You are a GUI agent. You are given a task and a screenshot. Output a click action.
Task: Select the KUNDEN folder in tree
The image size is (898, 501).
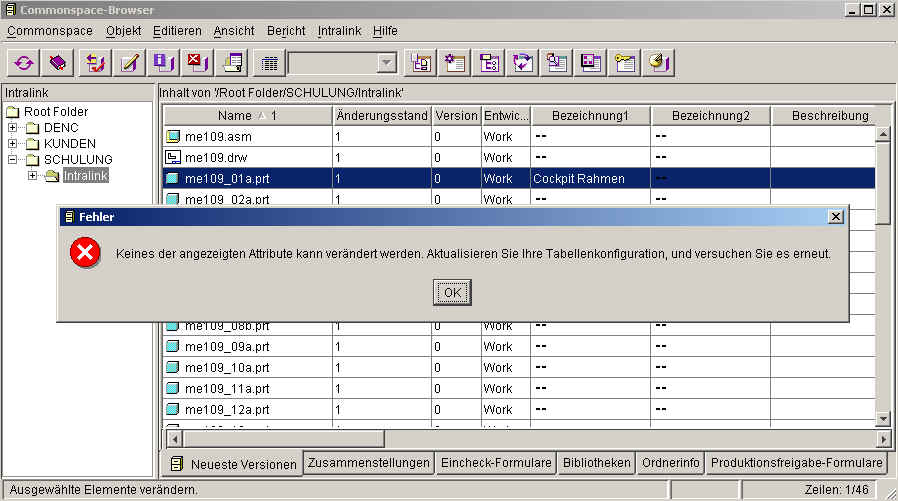(70, 143)
